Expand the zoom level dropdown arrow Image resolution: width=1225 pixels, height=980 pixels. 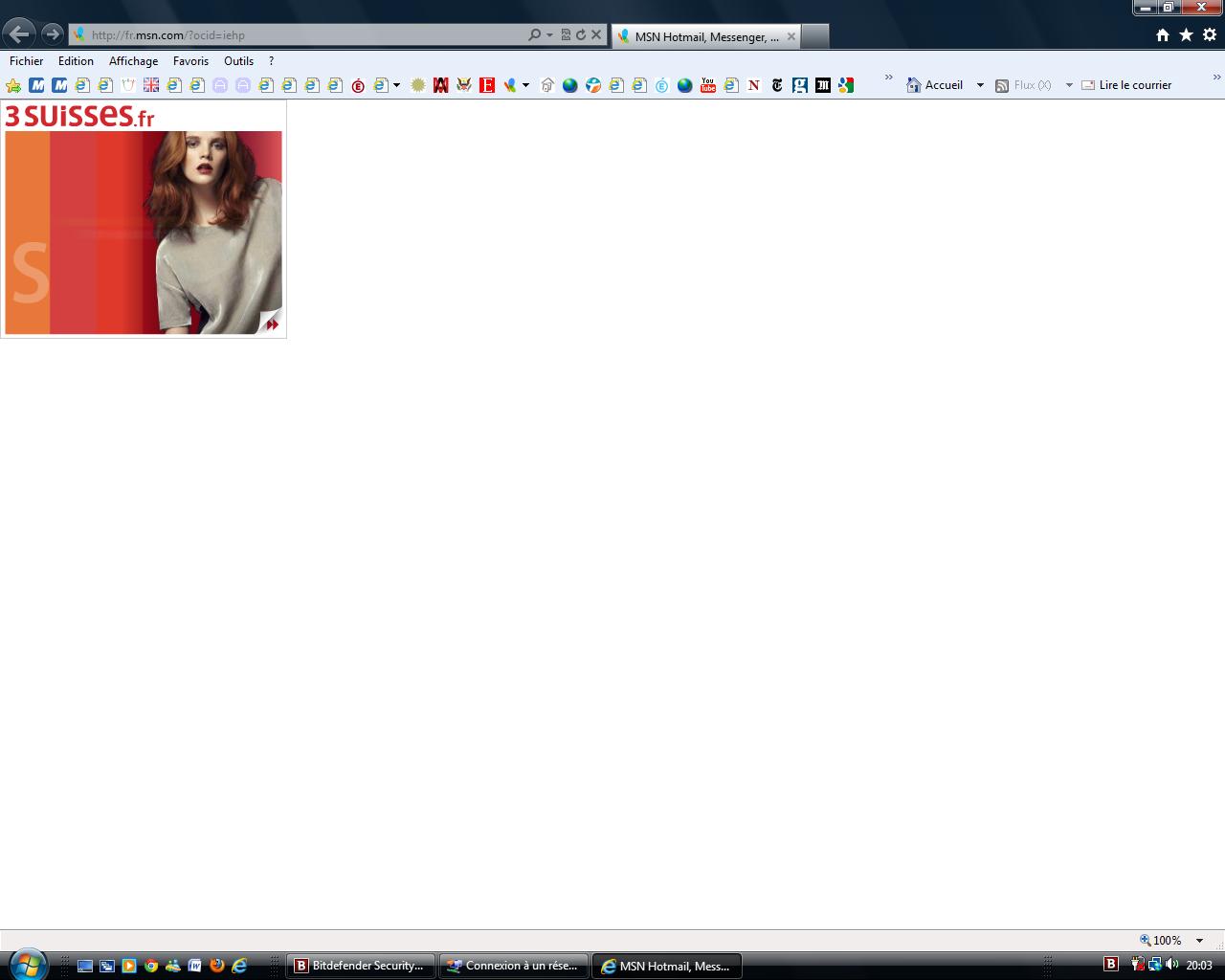(1200, 941)
